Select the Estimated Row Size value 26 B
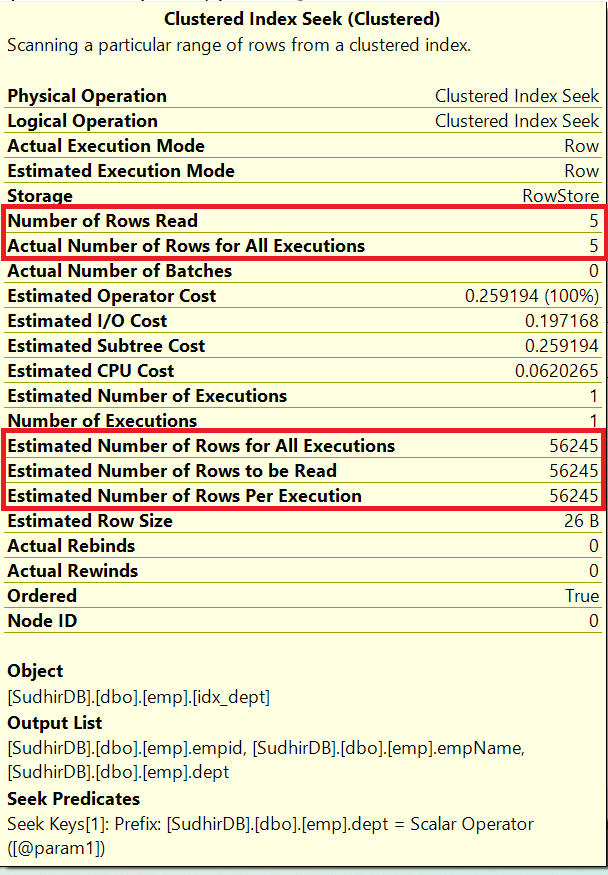Image resolution: width=608 pixels, height=875 pixels. point(581,521)
